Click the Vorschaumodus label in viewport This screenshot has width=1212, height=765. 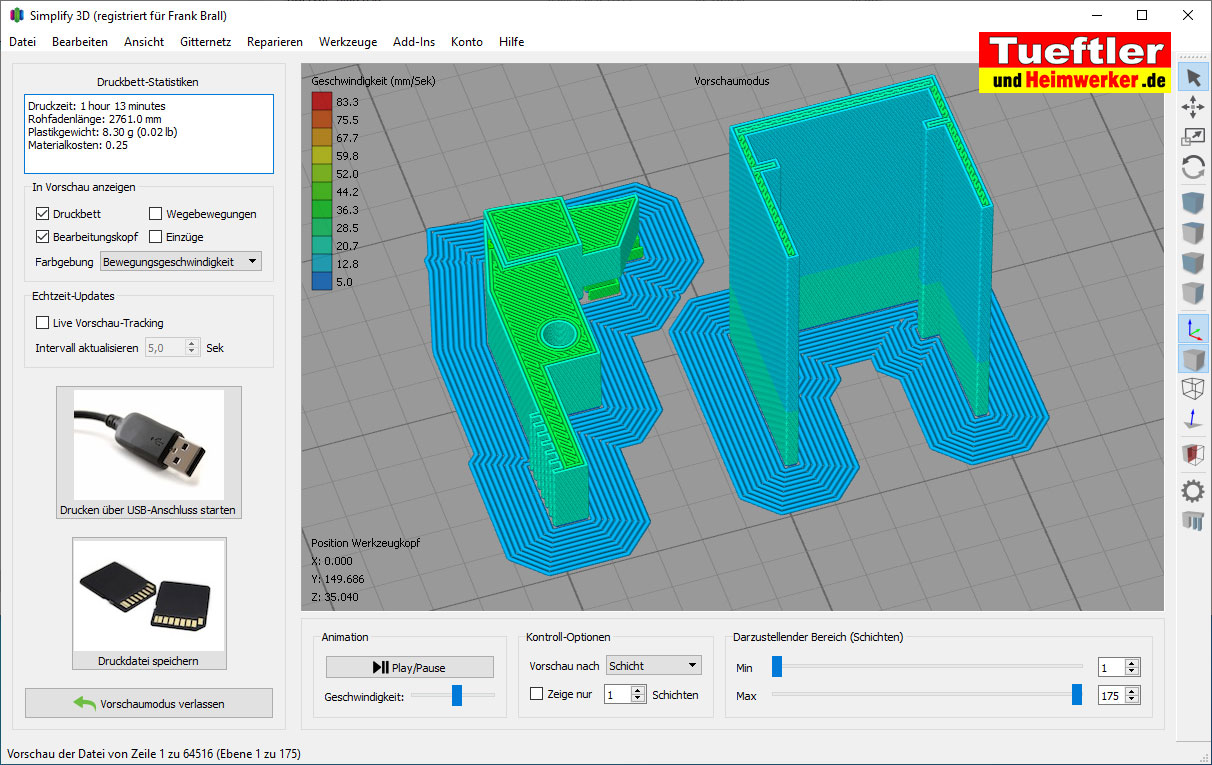click(732, 81)
